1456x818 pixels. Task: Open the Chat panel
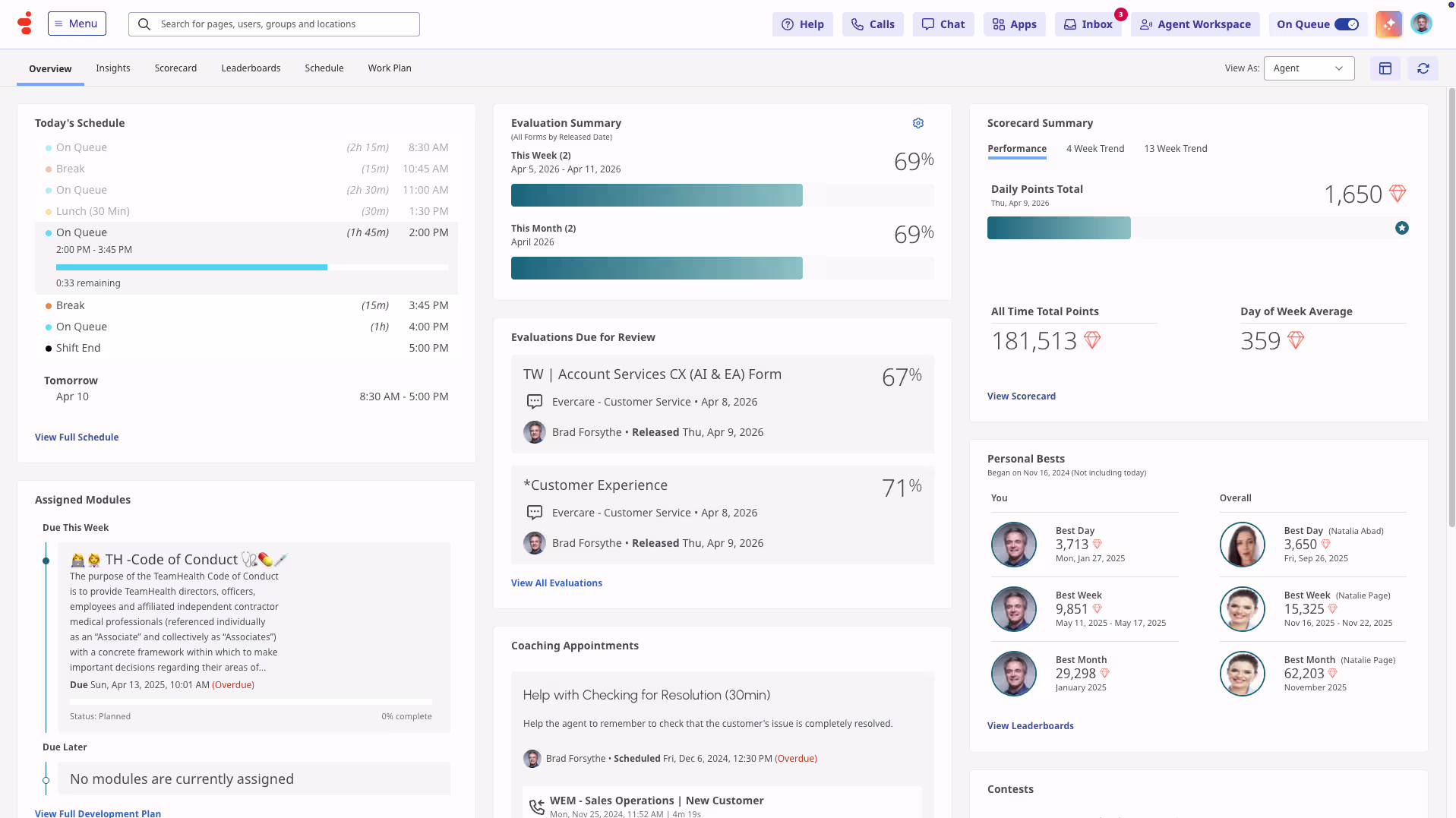click(943, 24)
